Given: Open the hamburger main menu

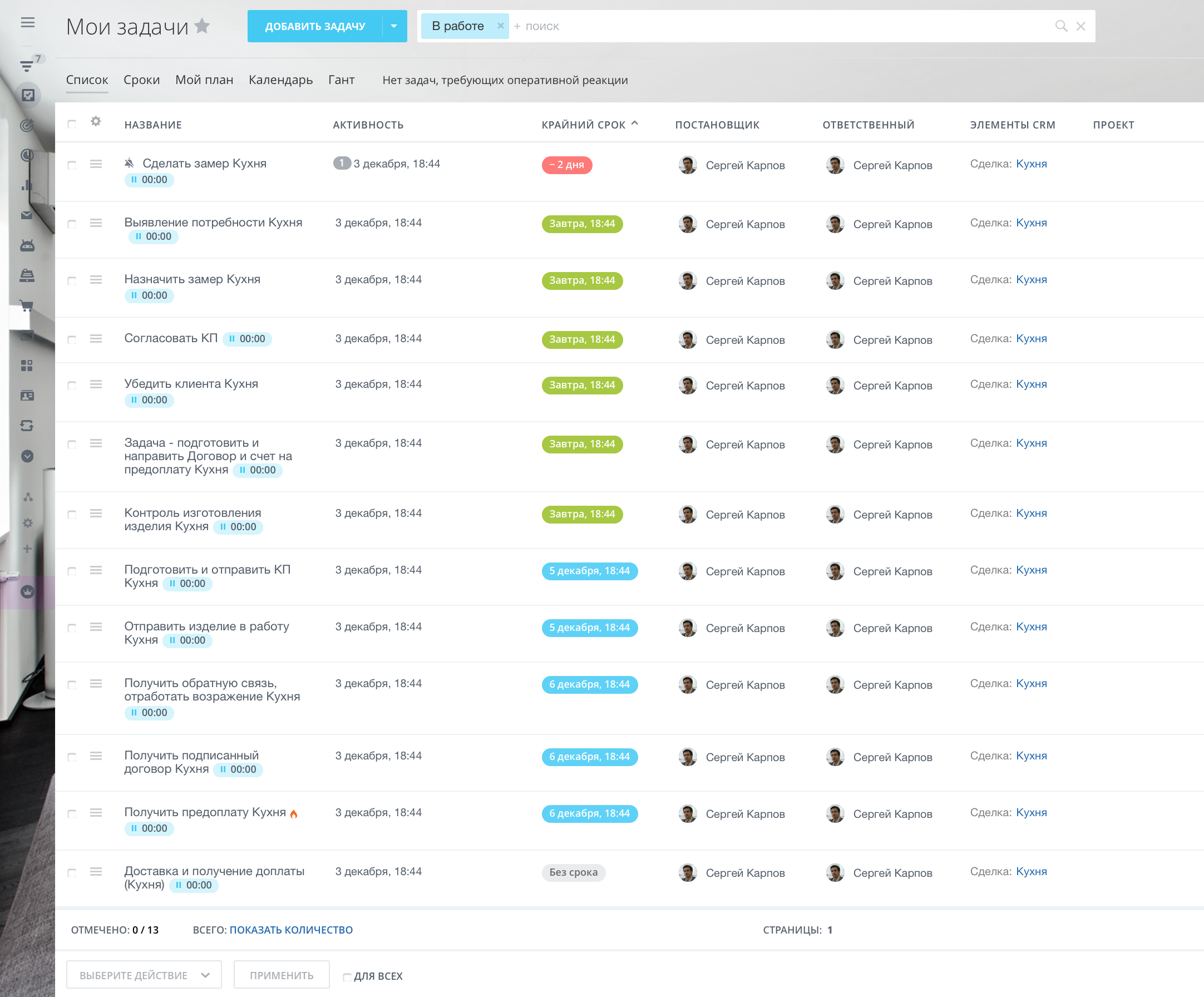Looking at the screenshot, I should click(27, 23).
